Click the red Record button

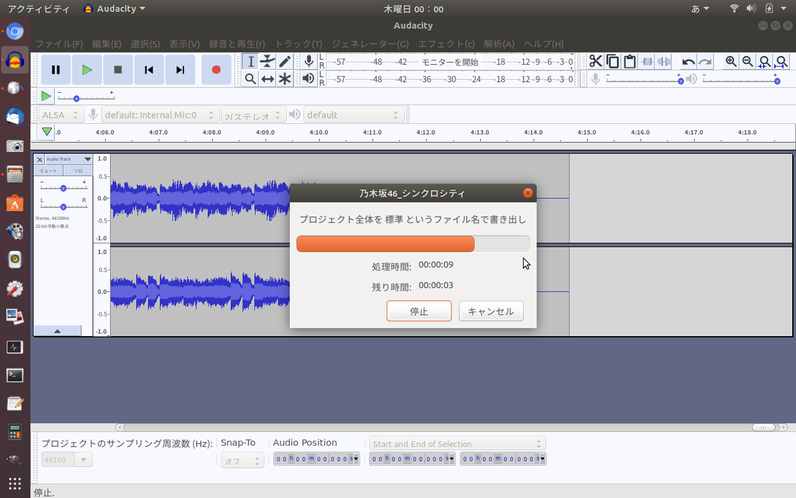tap(216, 70)
